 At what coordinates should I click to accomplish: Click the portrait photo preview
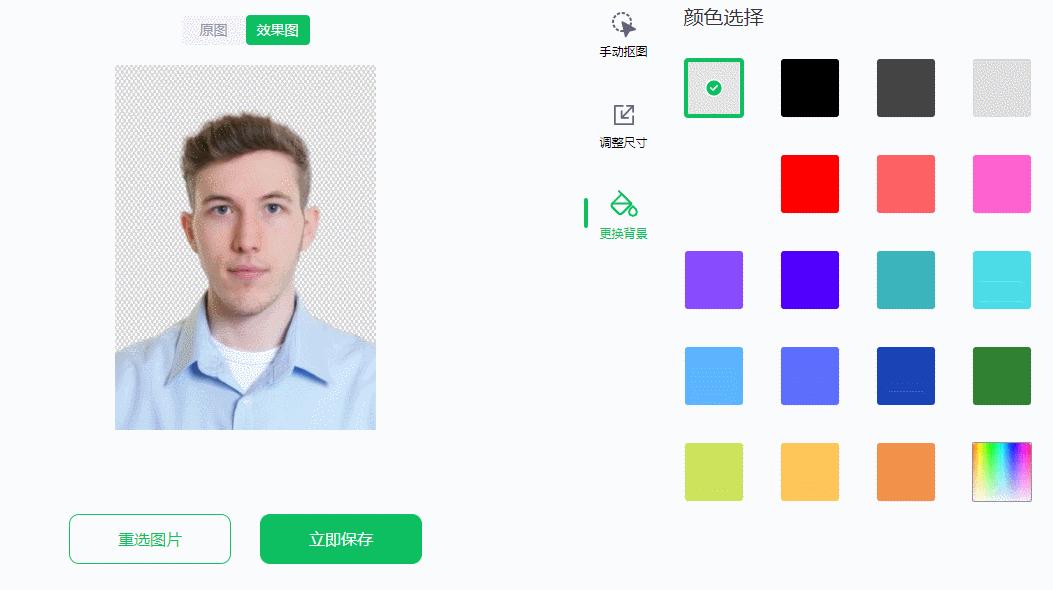[x=245, y=245]
